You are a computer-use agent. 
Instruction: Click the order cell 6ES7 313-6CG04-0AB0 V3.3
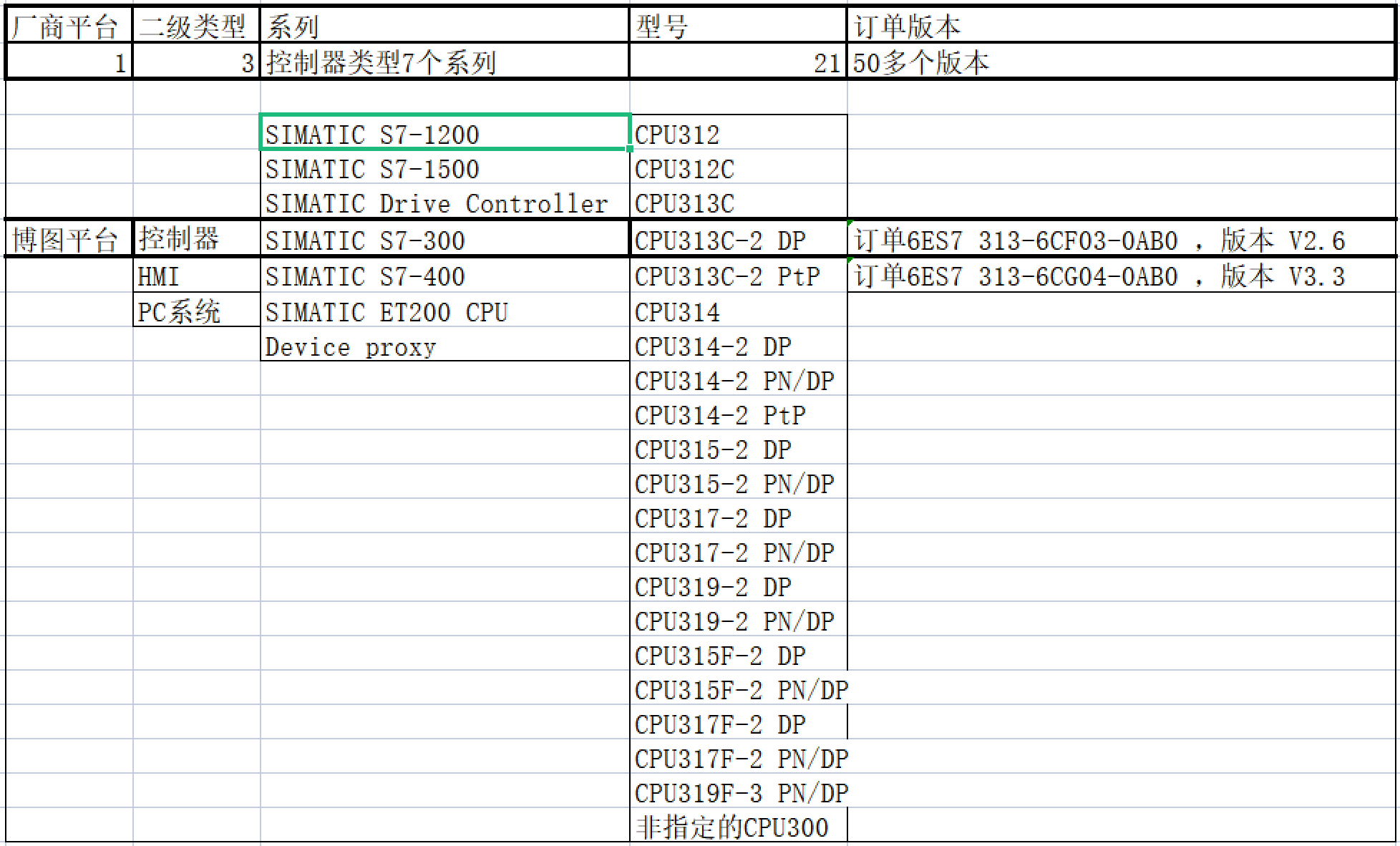coord(1121,275)
